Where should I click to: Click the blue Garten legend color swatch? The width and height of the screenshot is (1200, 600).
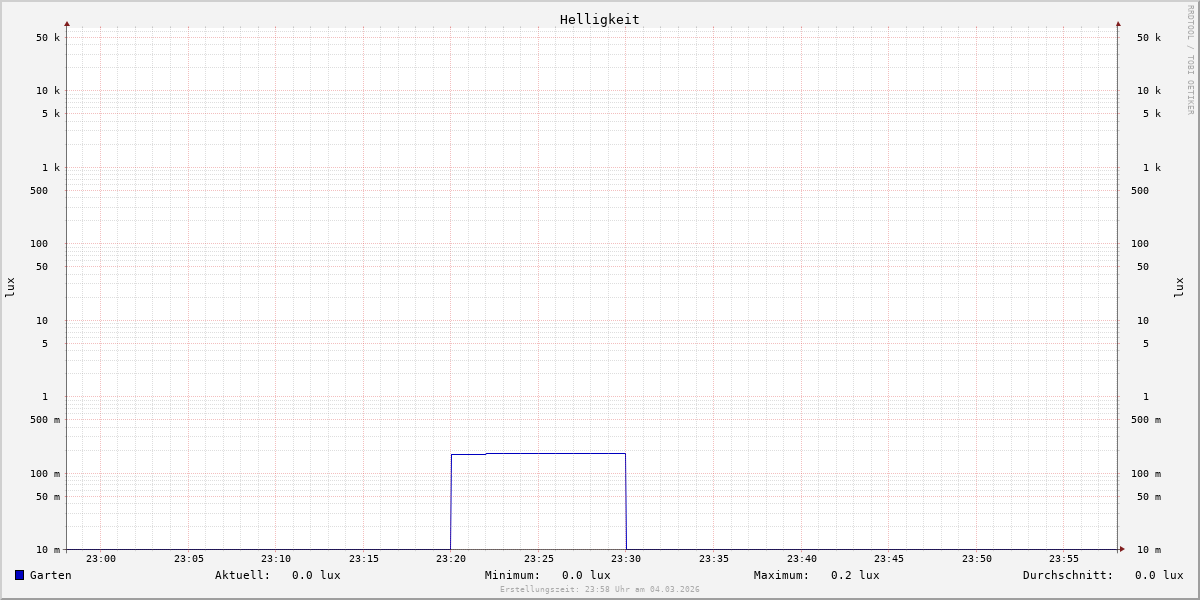(19, 575)
